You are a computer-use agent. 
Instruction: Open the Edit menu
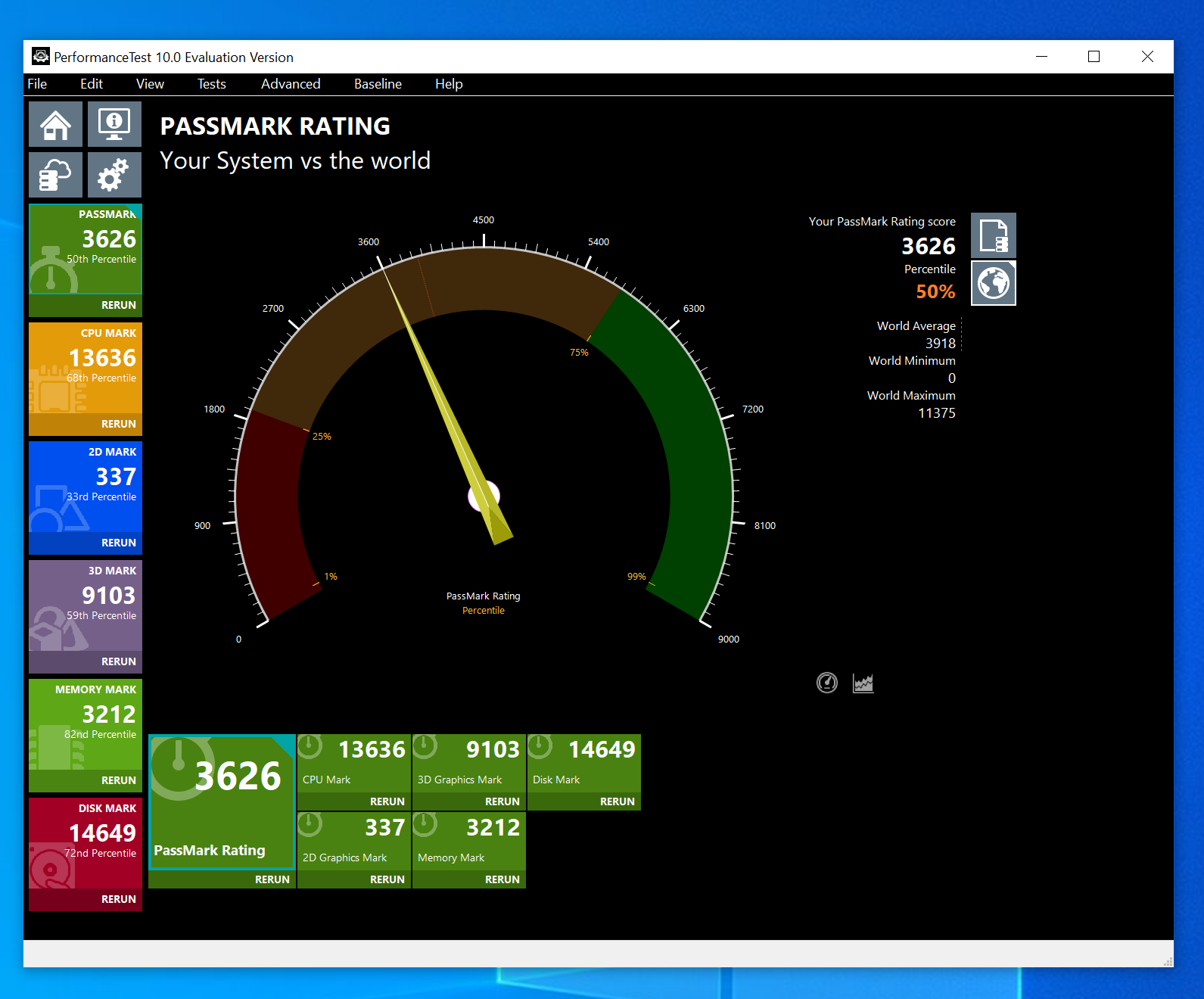[x=92, y=84]
